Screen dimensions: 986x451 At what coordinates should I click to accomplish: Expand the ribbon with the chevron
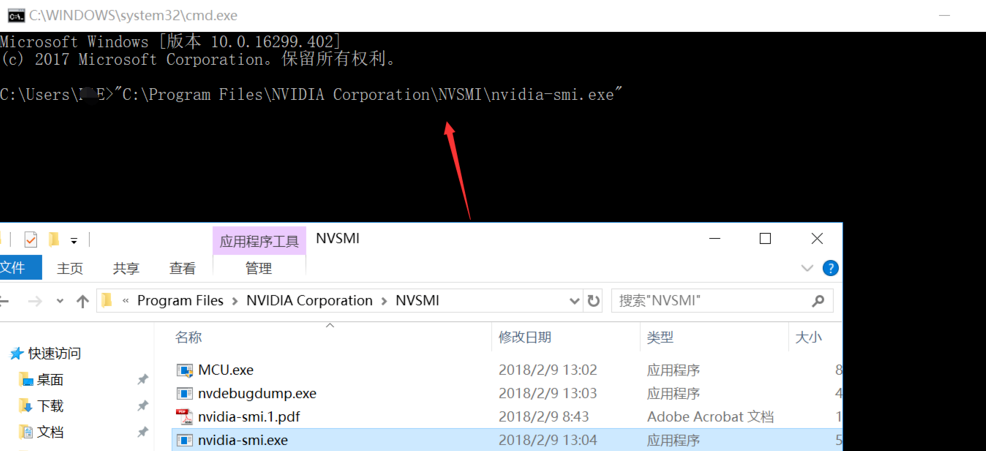pos(807,268)
